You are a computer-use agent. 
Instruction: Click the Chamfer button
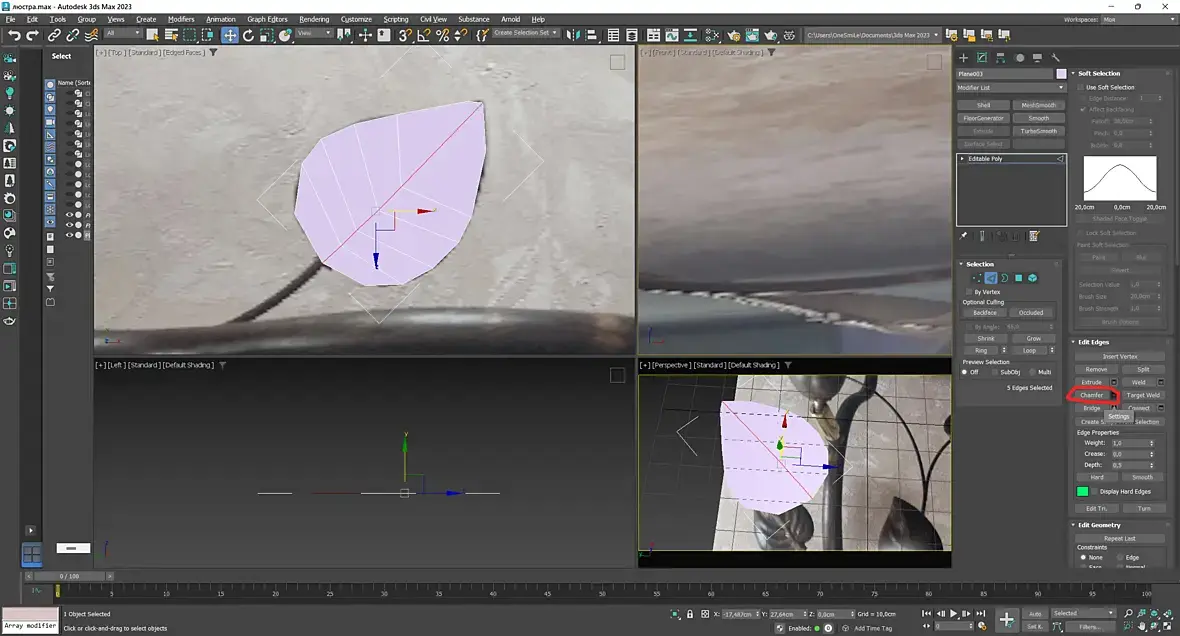(x=1091, y=395)
